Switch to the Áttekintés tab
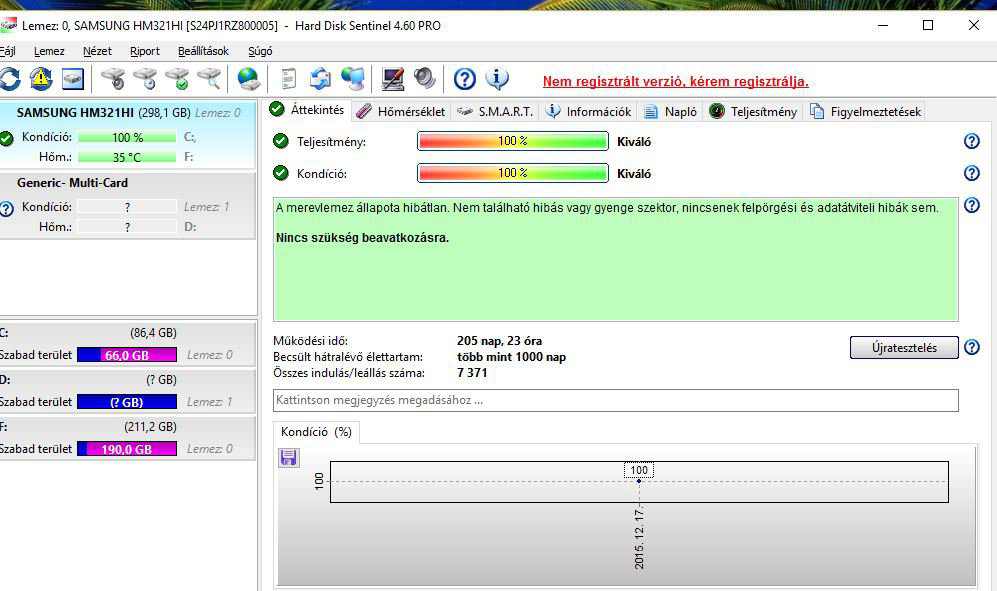This screenshot has width=997, height=591. pos(307,109)
